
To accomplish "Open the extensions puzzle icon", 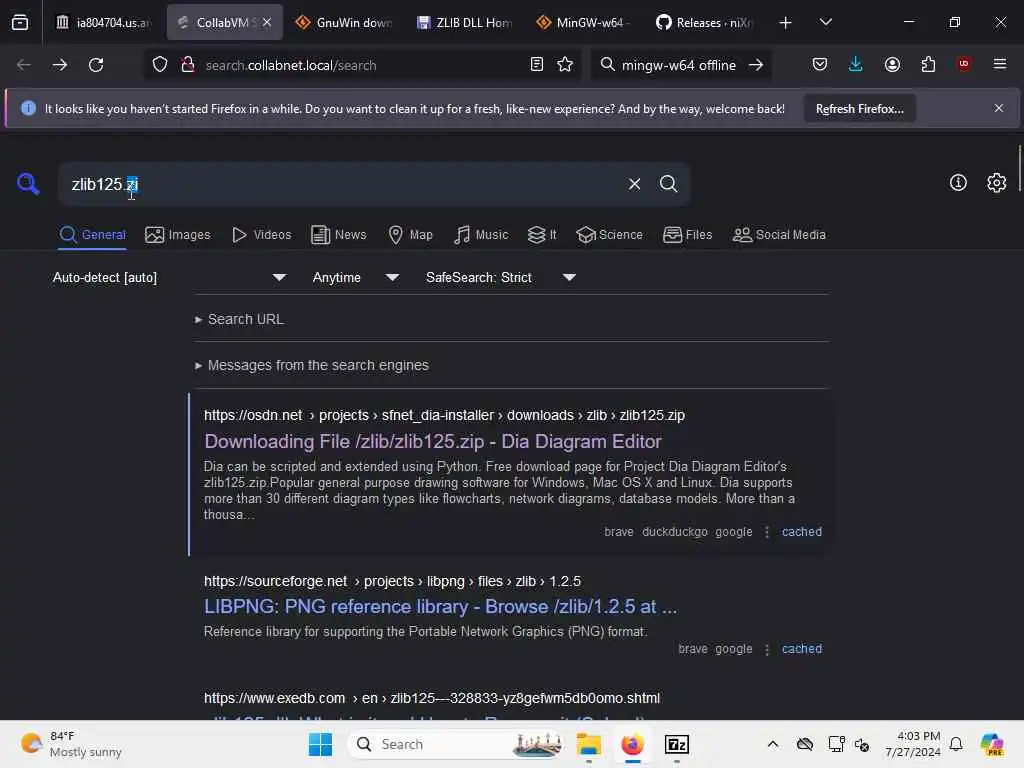I will [928, 65].
